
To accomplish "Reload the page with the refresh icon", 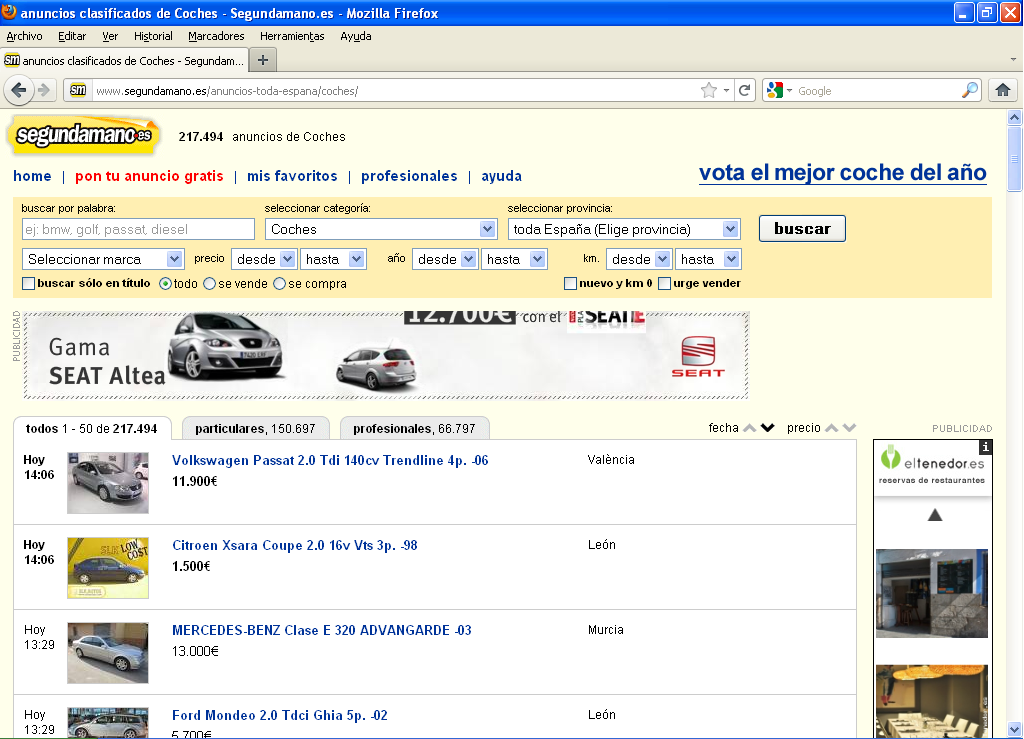I will click(744, 91).
